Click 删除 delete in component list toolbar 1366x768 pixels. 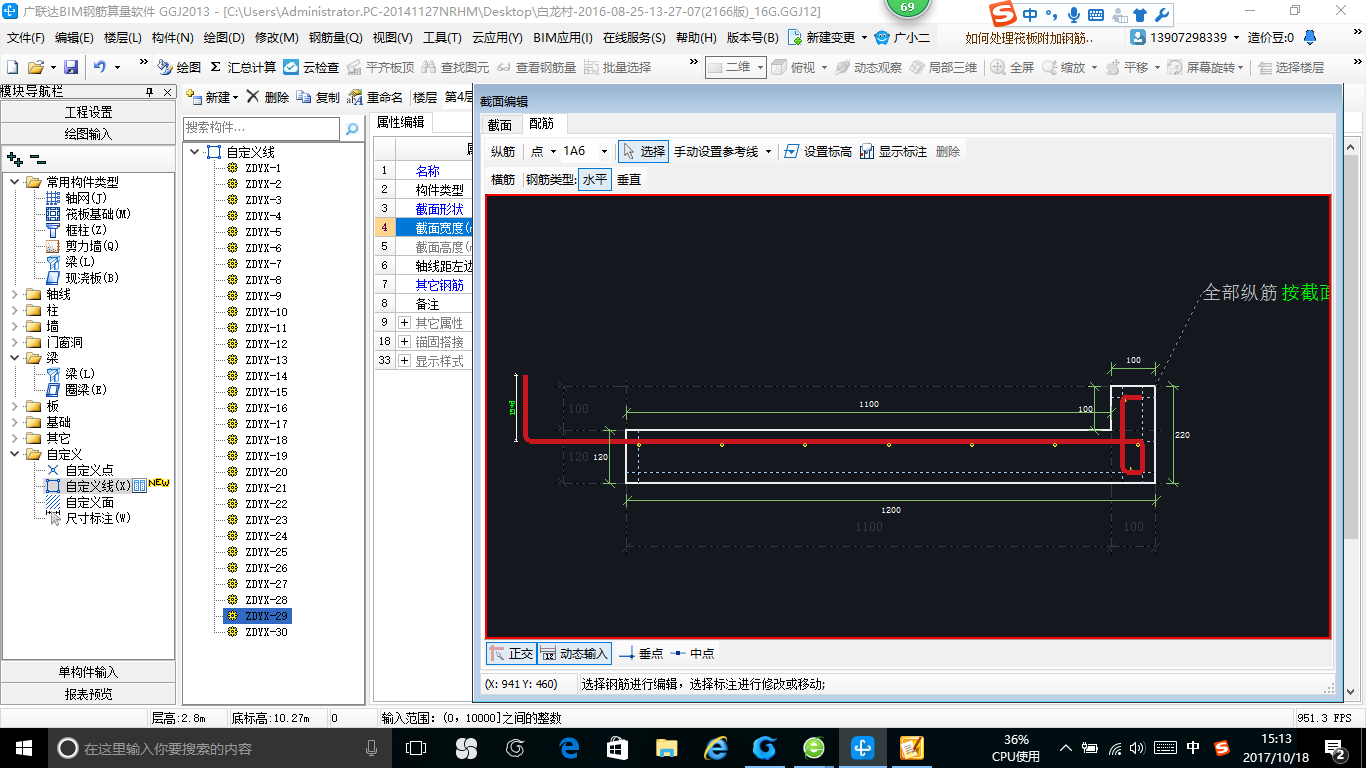click(x=268, y=97)
